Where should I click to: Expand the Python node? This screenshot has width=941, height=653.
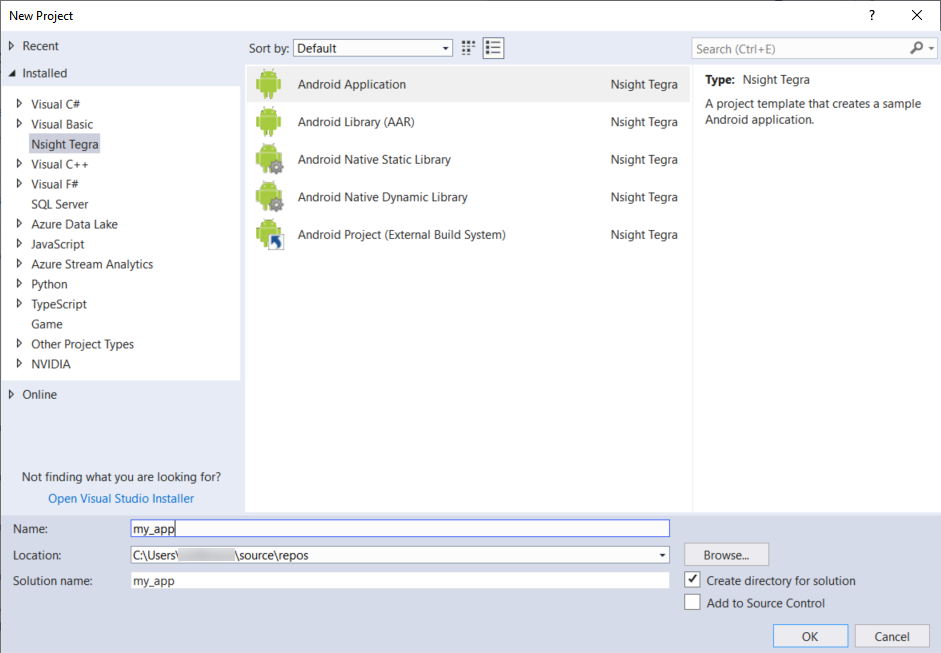pyautogui.click(x=19, y=283)
